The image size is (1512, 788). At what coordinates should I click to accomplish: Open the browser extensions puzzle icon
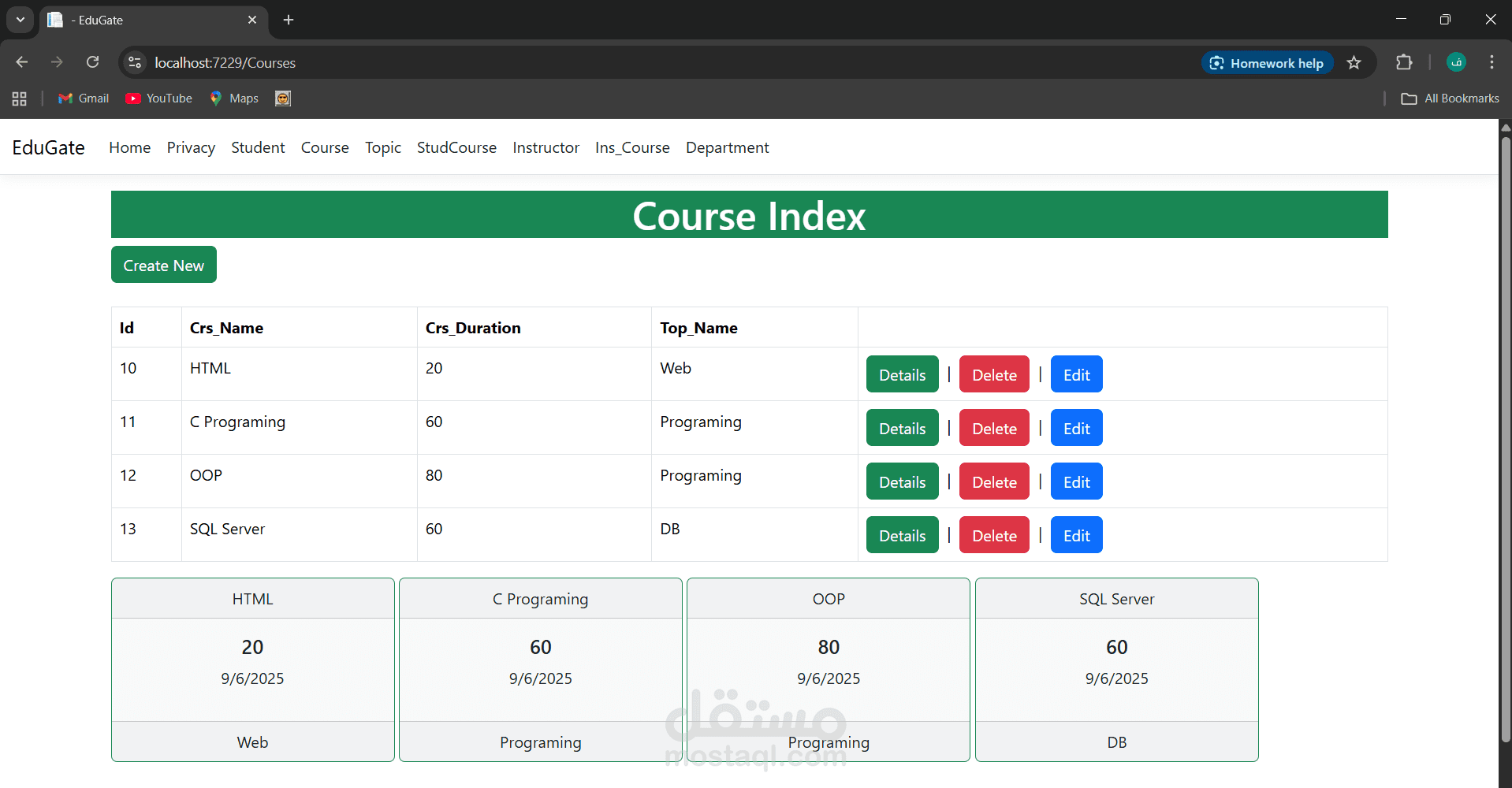point(1403,62)
